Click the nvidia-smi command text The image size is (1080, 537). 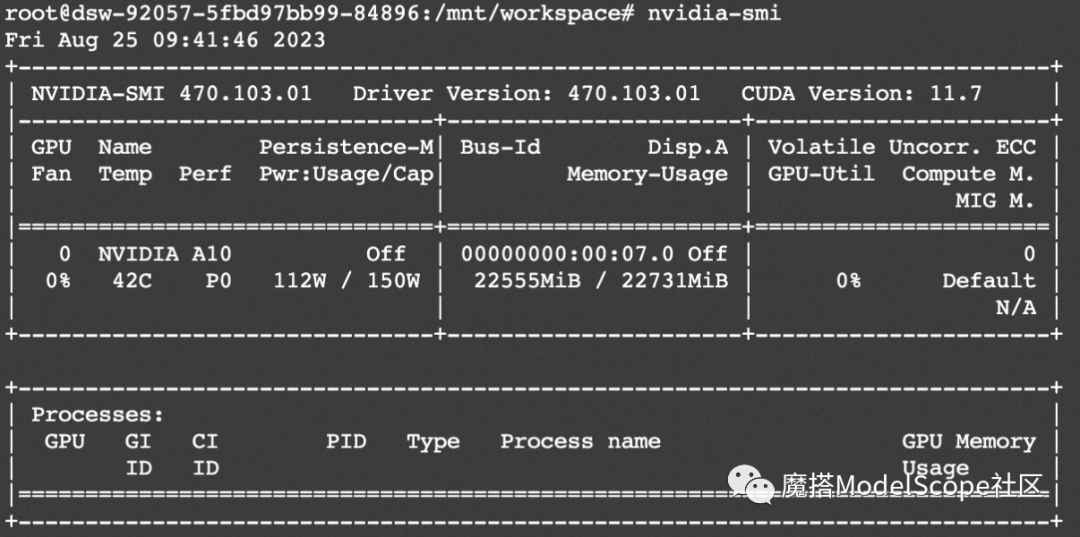(714, 13)
